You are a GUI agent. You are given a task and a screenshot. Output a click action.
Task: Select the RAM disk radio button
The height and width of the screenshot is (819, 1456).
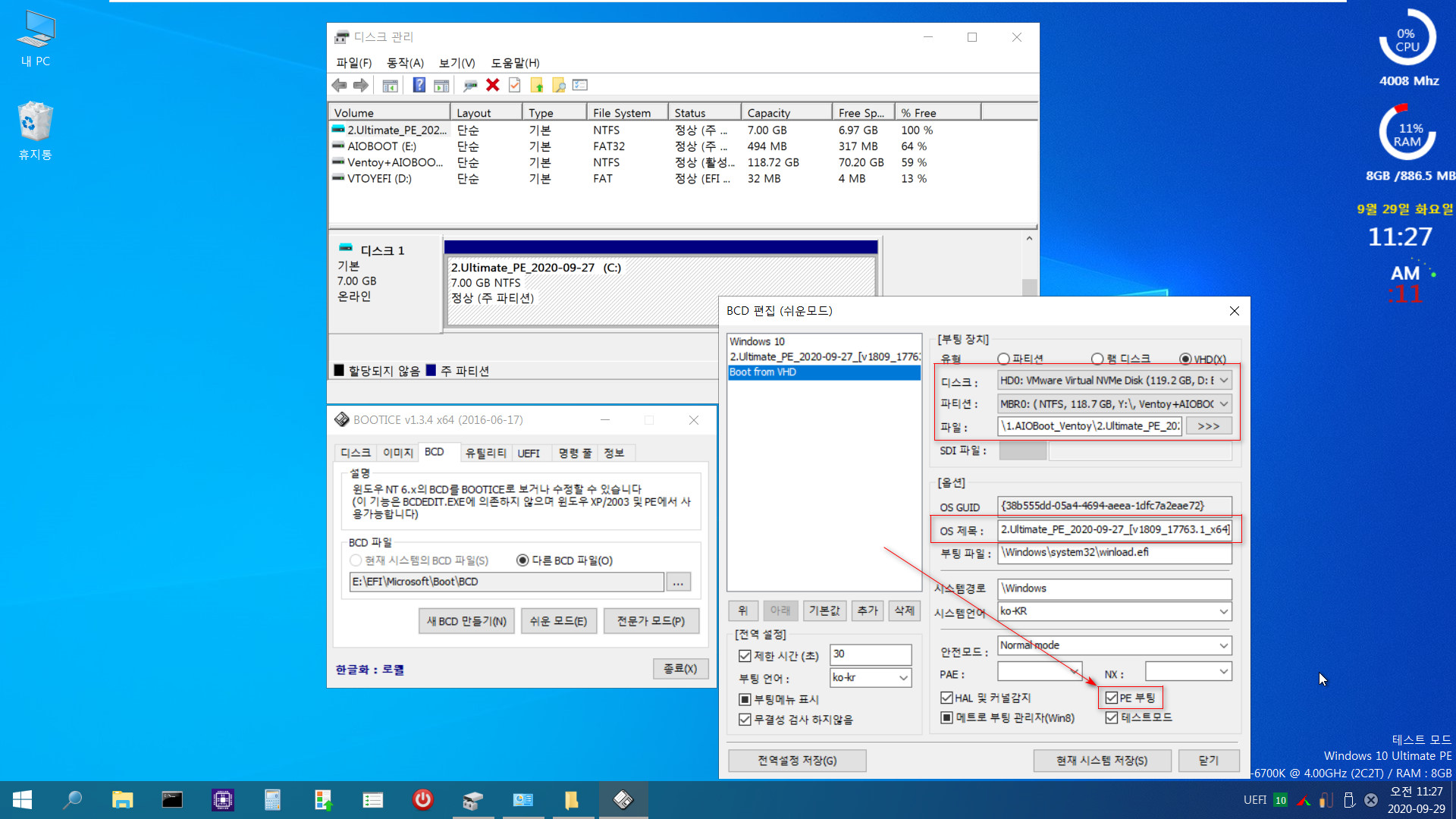coord(1097,359)
